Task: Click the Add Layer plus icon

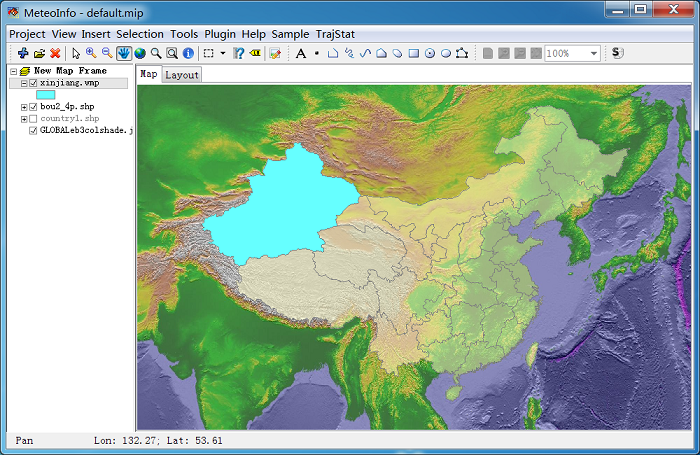Action: (x=23, y=54)
